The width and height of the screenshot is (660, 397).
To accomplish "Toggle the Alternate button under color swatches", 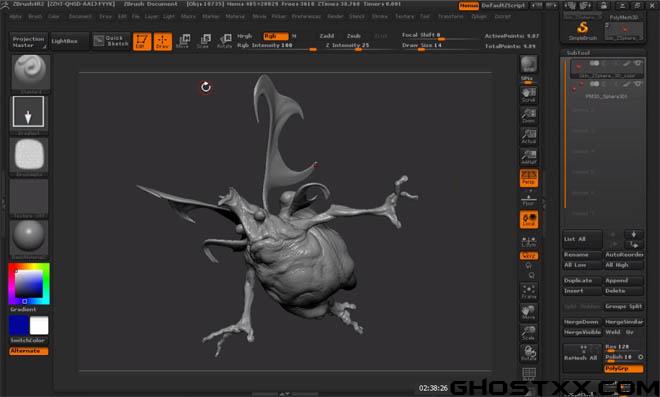I will click(x=29, y=351).
